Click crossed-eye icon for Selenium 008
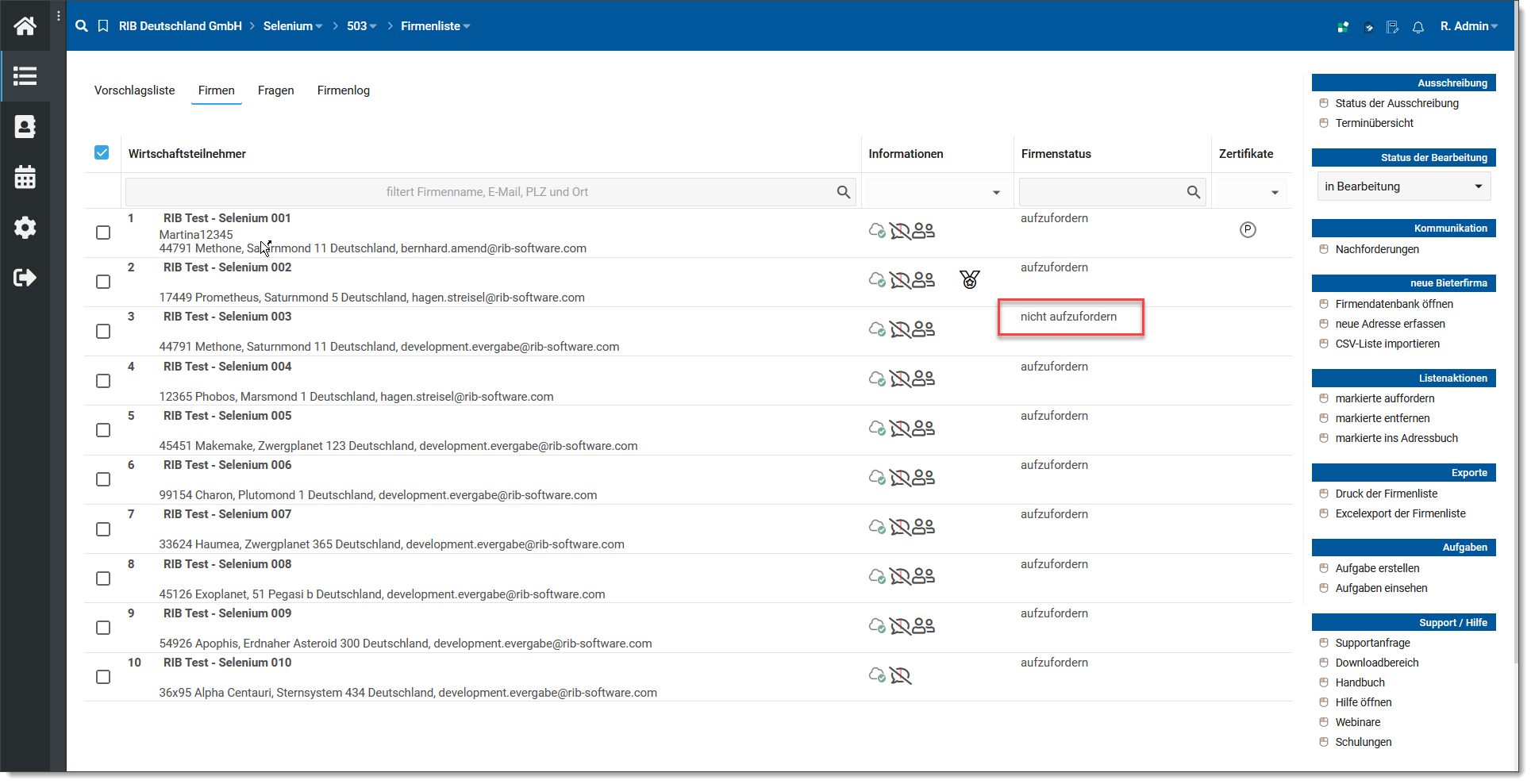Screen dimensions: 1531x784 [900, 576]
